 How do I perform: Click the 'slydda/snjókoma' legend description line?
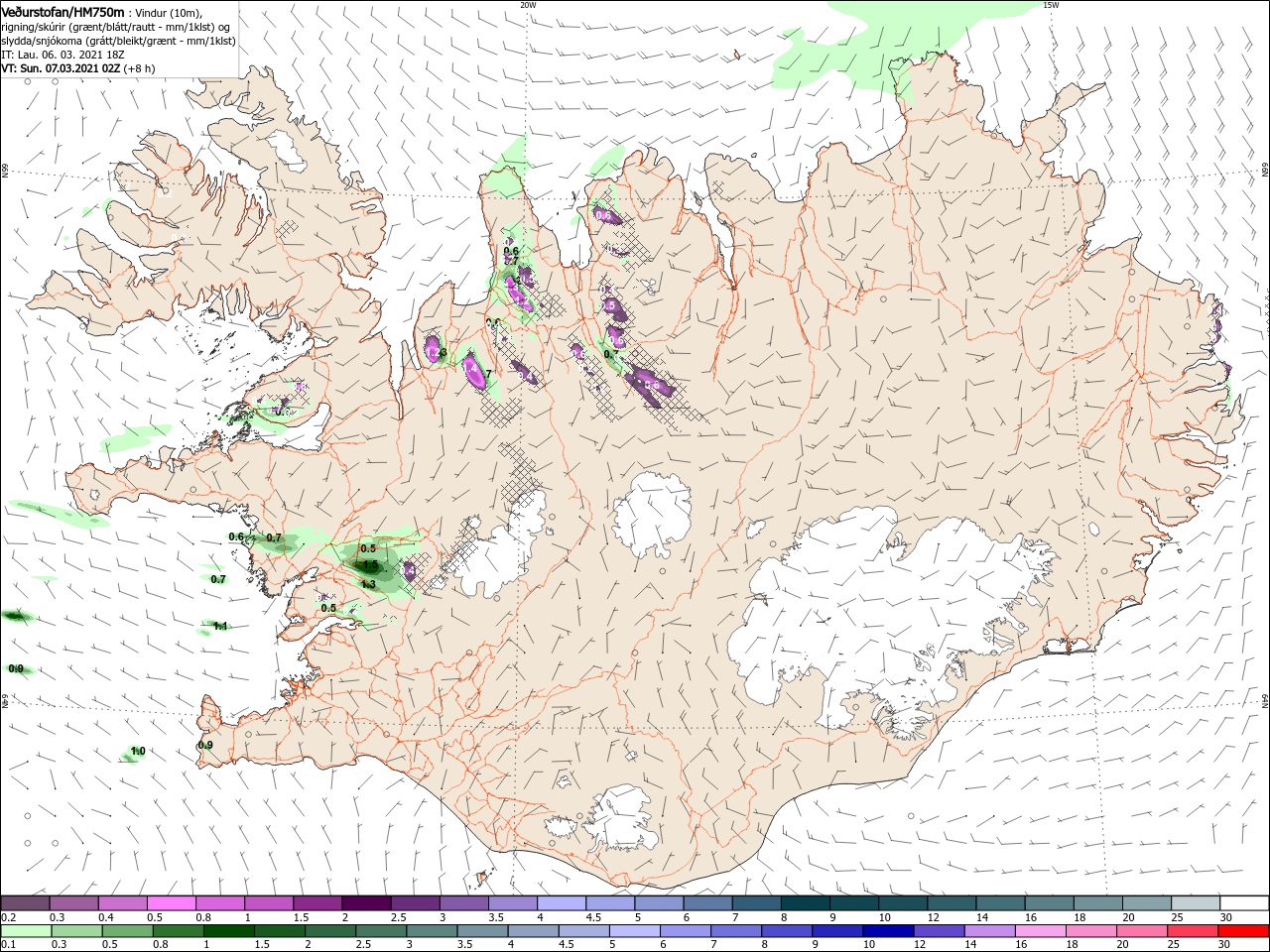click(x=118, y=41)
